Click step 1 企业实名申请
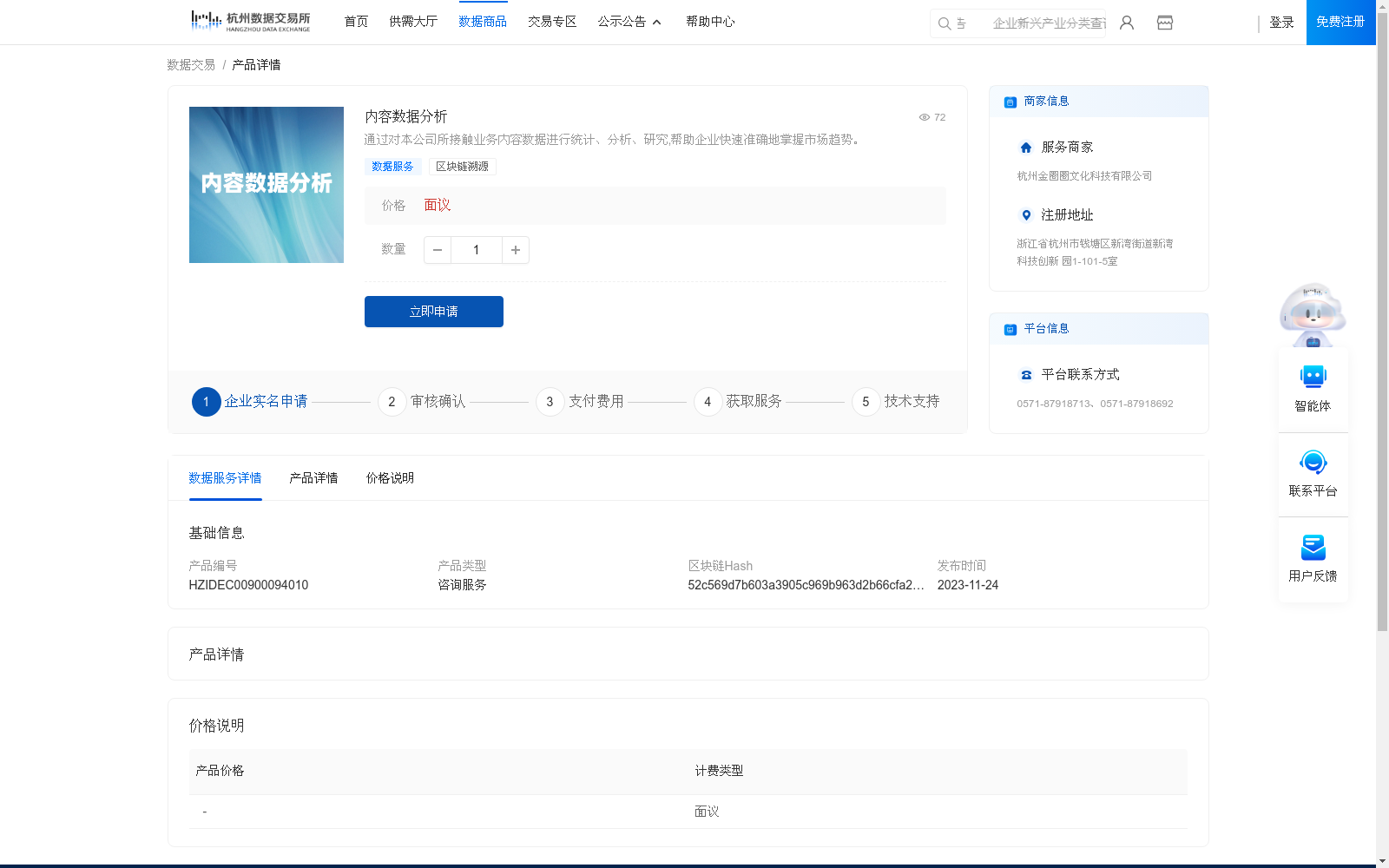 [x=250, y=402]
